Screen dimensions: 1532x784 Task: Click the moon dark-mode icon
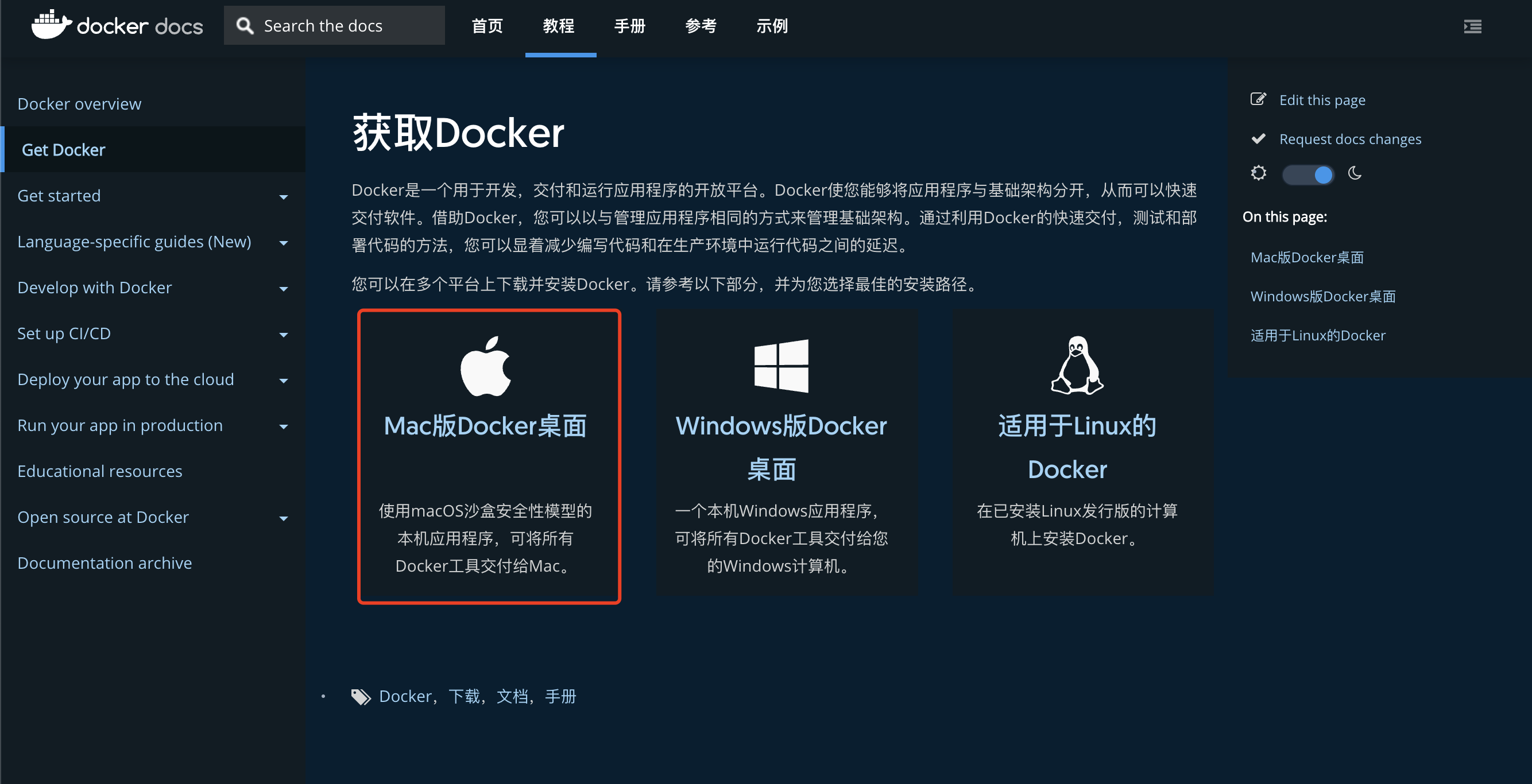[x=1355, y=173]
